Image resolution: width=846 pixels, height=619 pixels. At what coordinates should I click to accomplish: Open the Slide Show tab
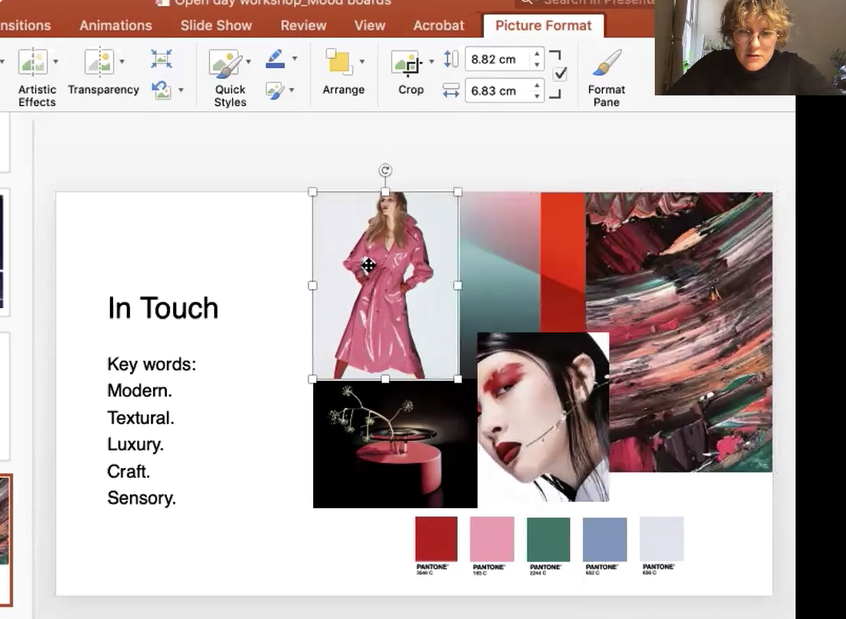216,25
